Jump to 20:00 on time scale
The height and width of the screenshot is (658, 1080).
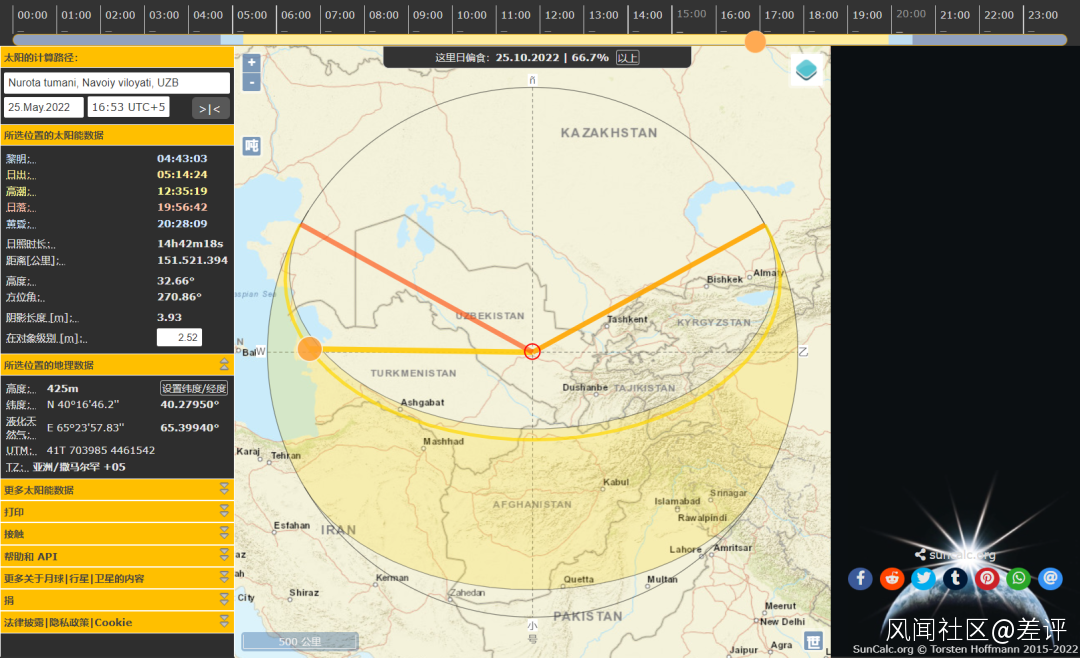911,14
